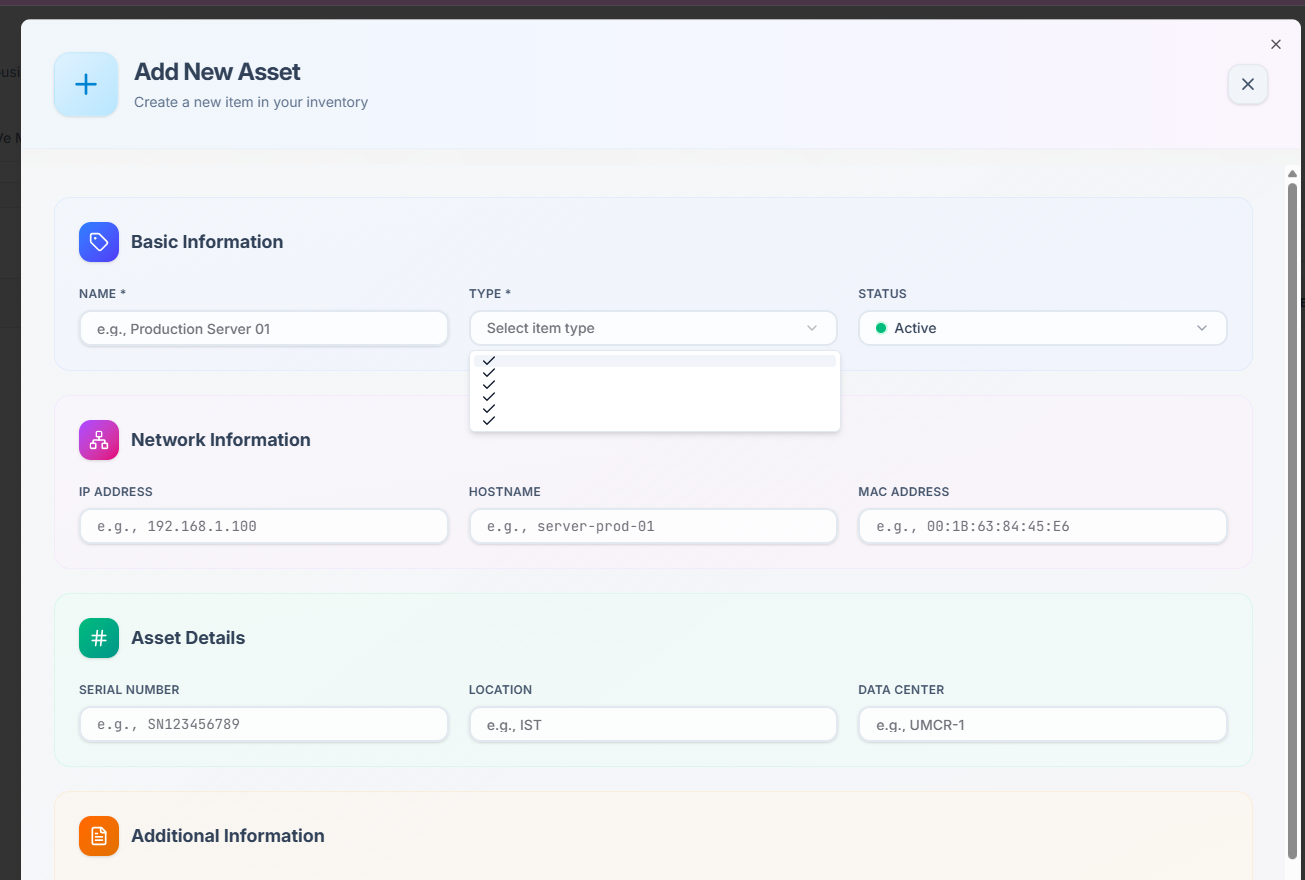Screen dimensions: 1305x880
Task: Click the LOCATION field label
Action: click(501, 690)
